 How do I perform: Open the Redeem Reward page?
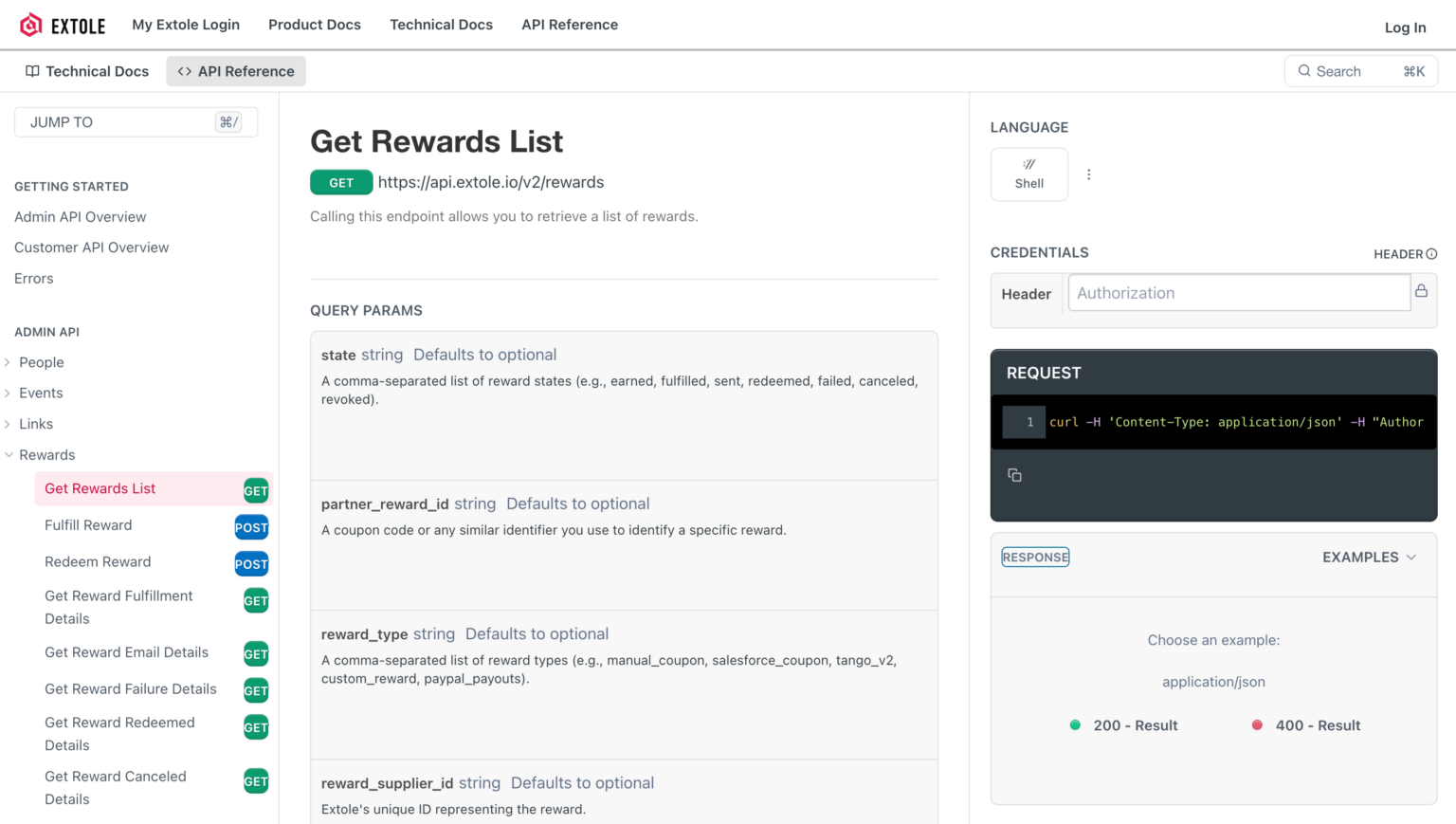pyautogui.click(x=98, y=562)
